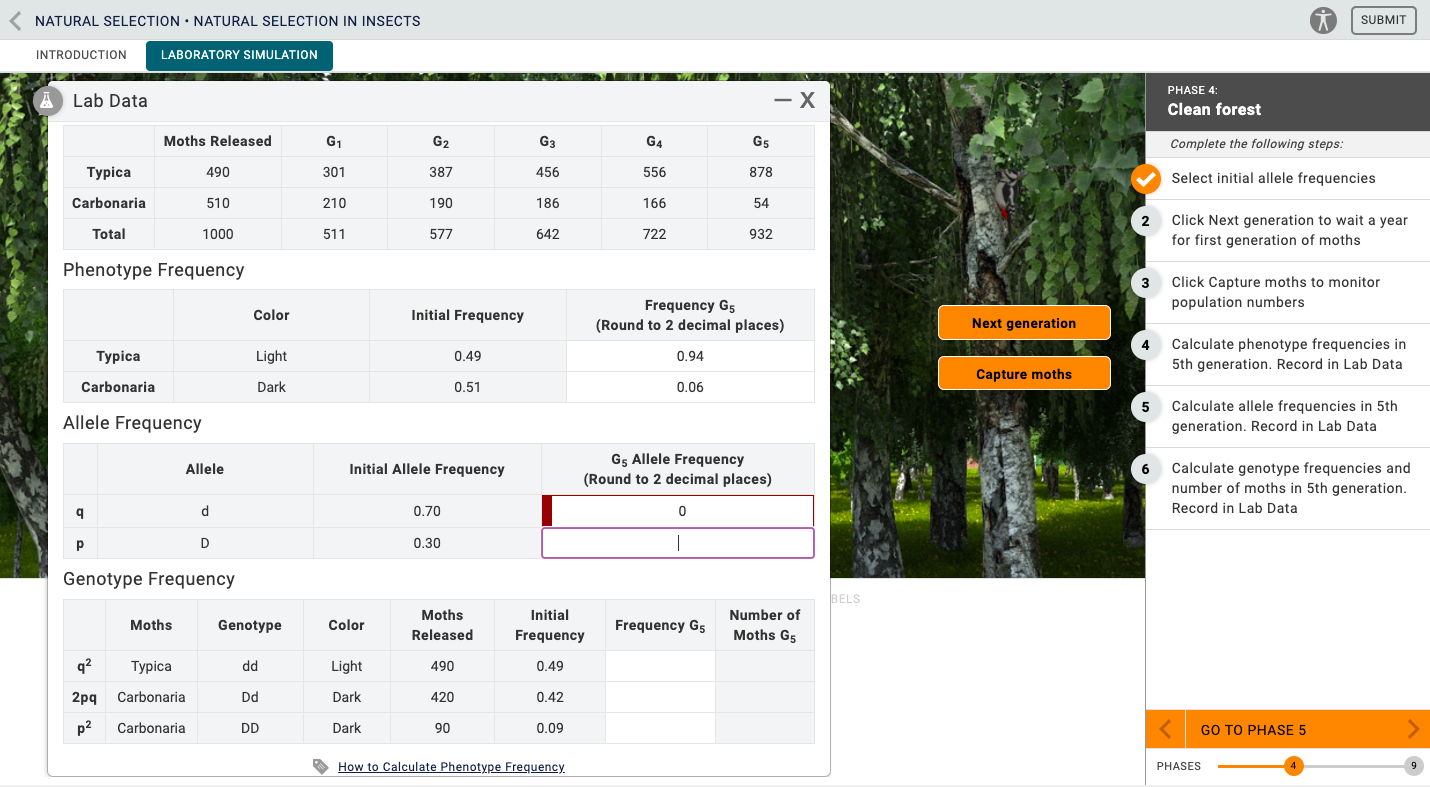Click the 'Calculate genotype frequencies' step text
This screenshot has width=1430, height=787.
point(1291,488)
